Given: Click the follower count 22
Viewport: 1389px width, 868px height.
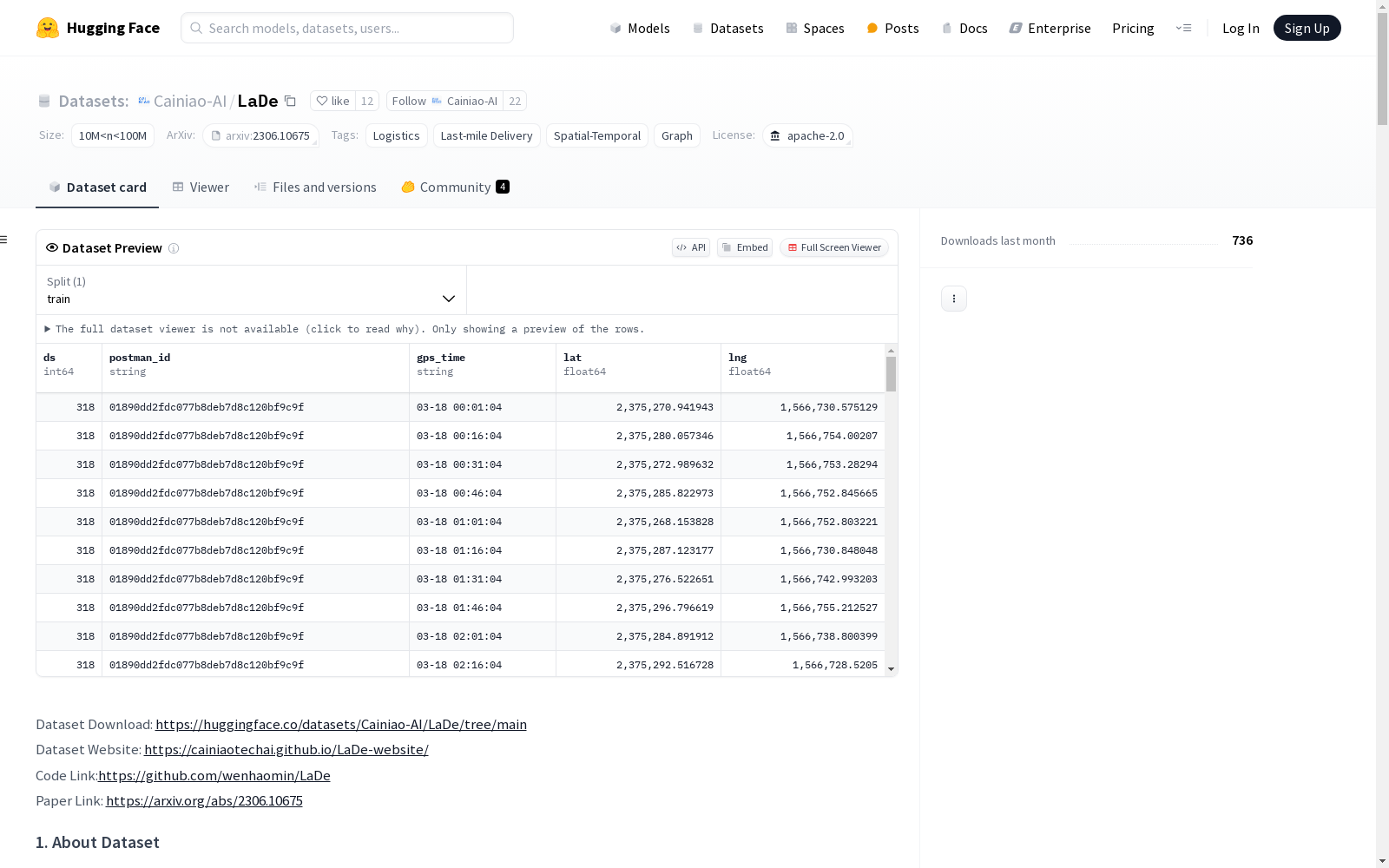Looking at the screenshot, I should point(515,101).
